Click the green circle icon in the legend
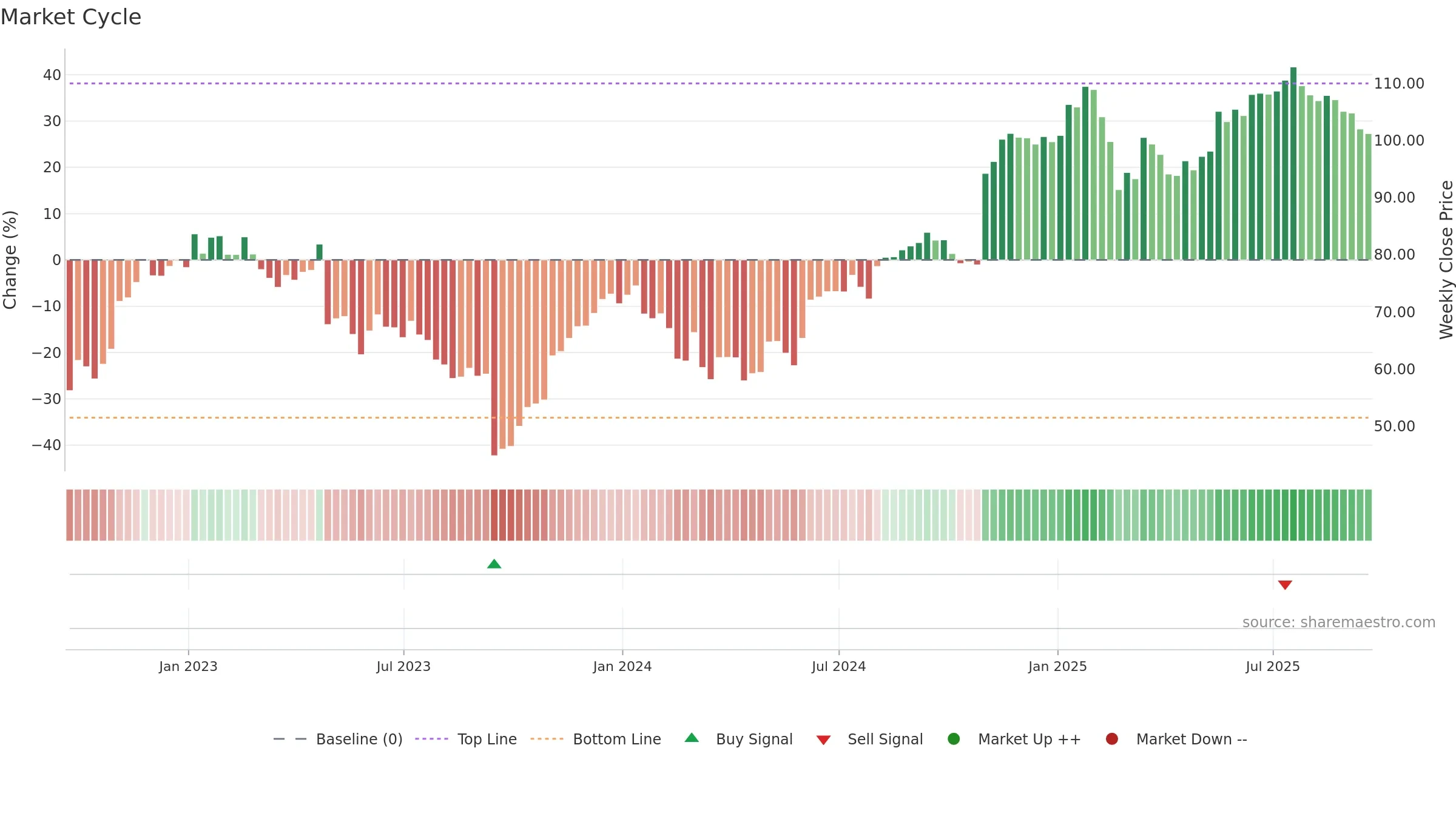The width and height of the screenshot is (1456, 819). tap(954, 739)
